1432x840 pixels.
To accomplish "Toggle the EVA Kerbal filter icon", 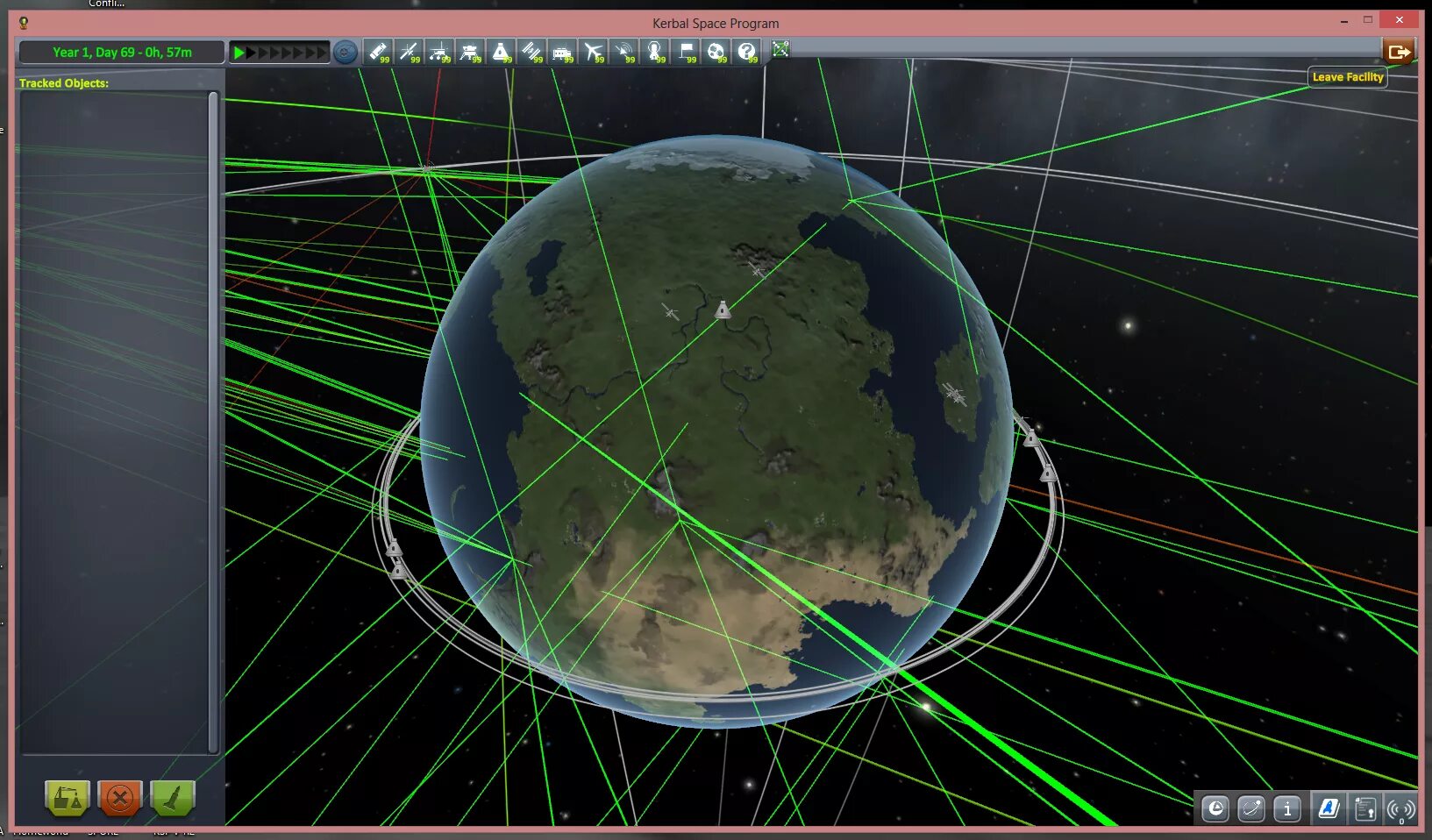I will [x=655, y=52].
